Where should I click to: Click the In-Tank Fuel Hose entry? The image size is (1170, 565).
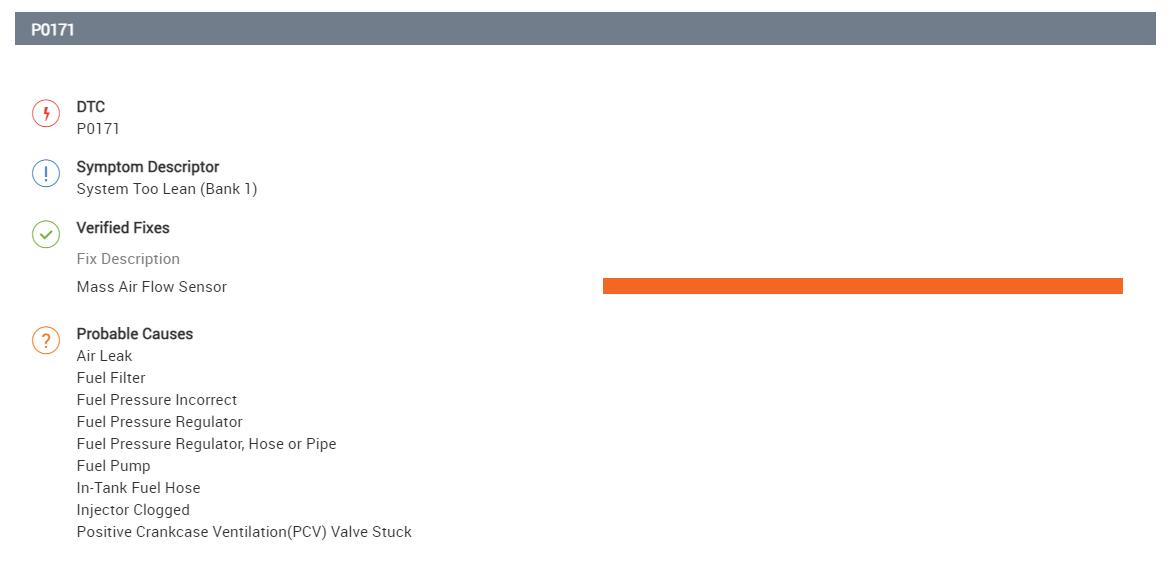139,488
